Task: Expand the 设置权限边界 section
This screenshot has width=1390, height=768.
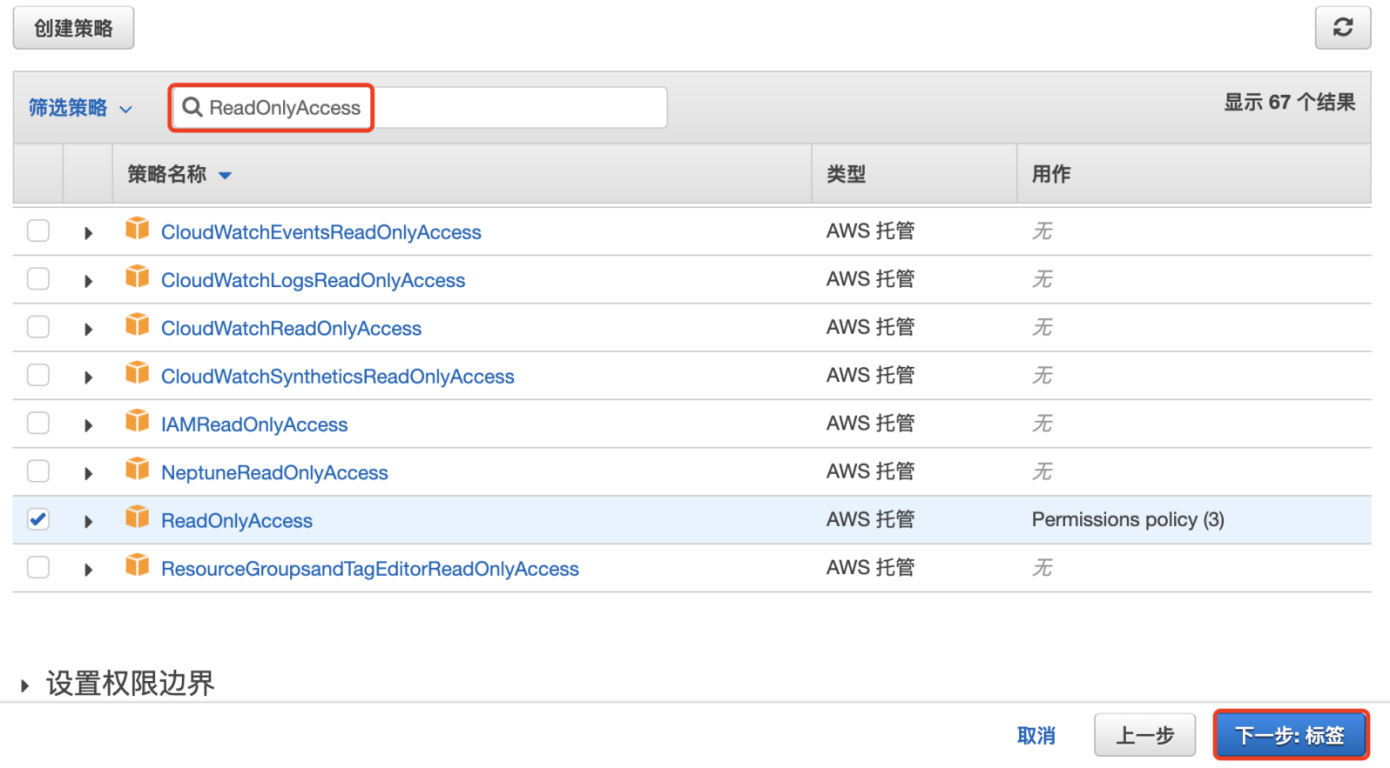Action: tap(117, 684)
